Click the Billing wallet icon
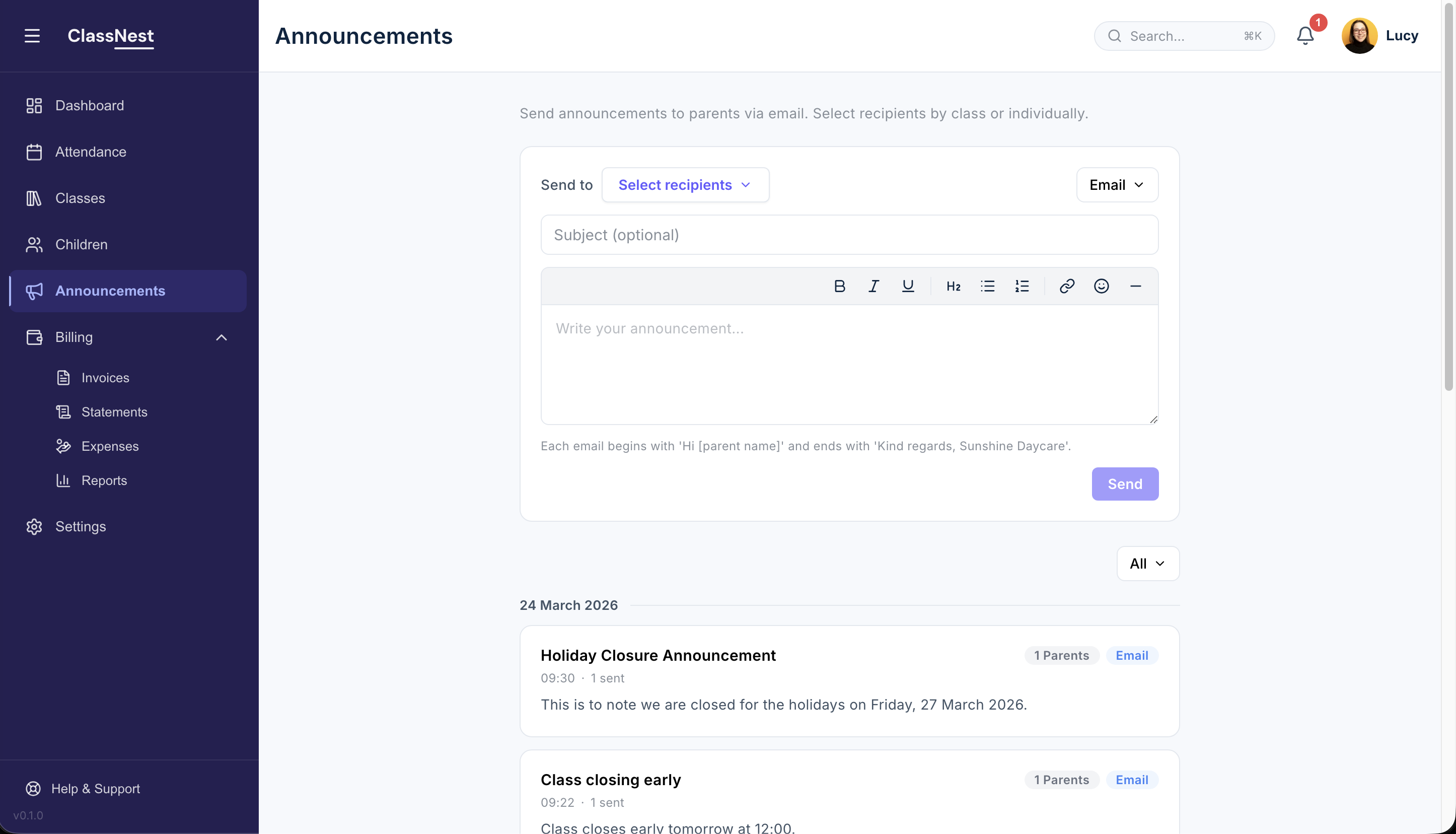Viewport: 1456px width, 834px height. (x=34, y=337)
